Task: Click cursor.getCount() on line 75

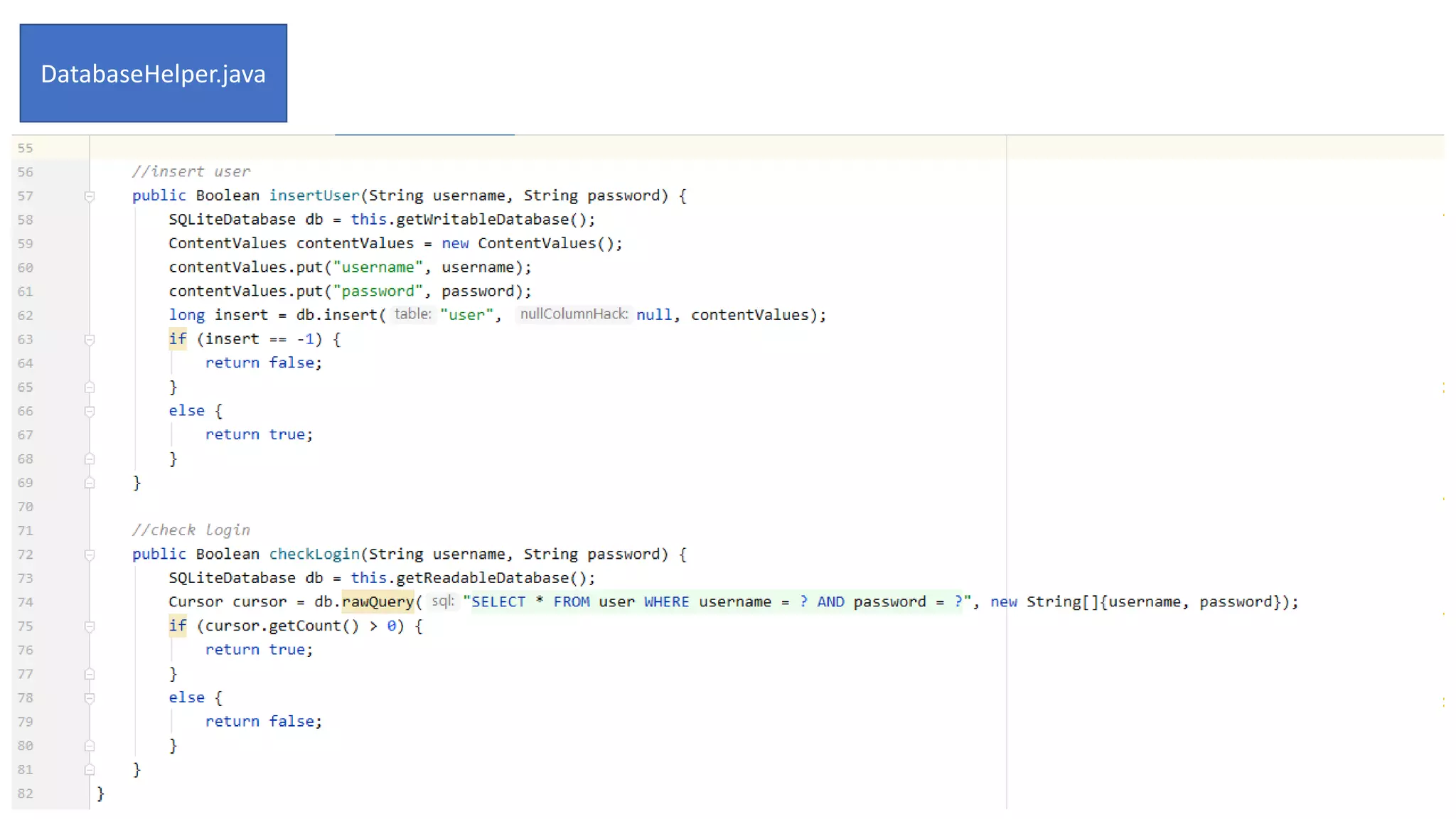Action: [282, 626]
